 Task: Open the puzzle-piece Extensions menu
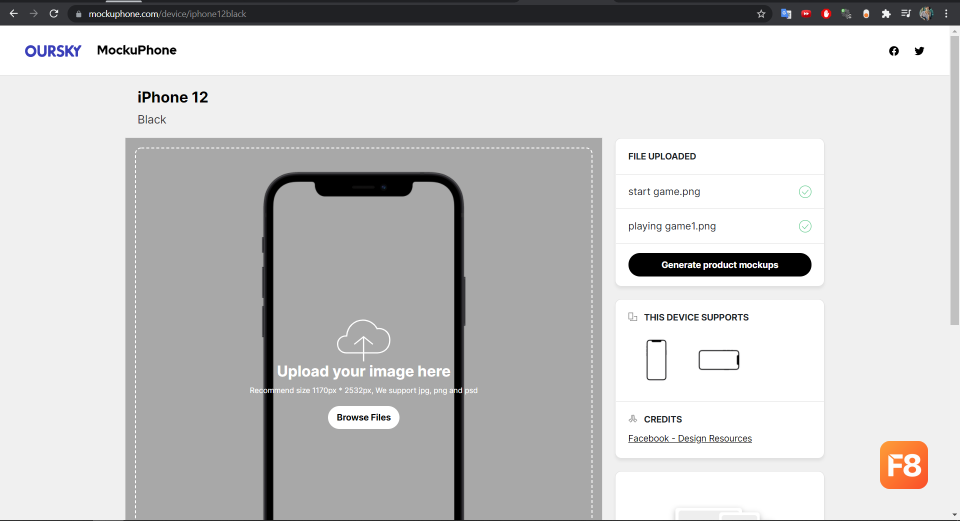pyautogui.click(x=886, y=13)
